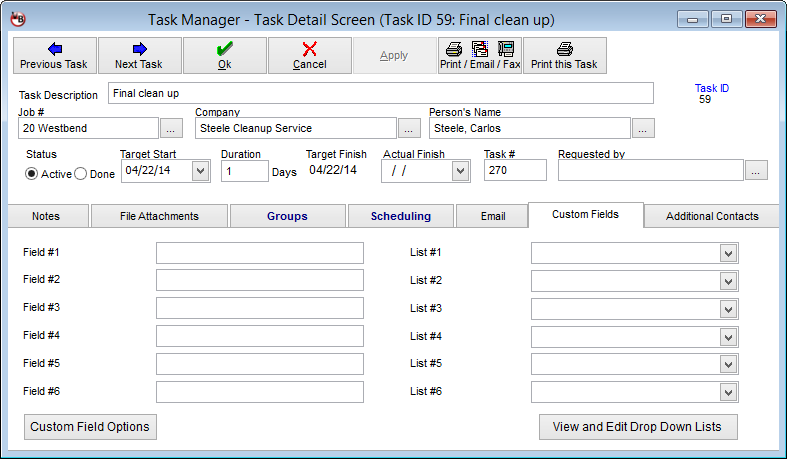
Task: Click Print this Task button
Action: [564, 56]
